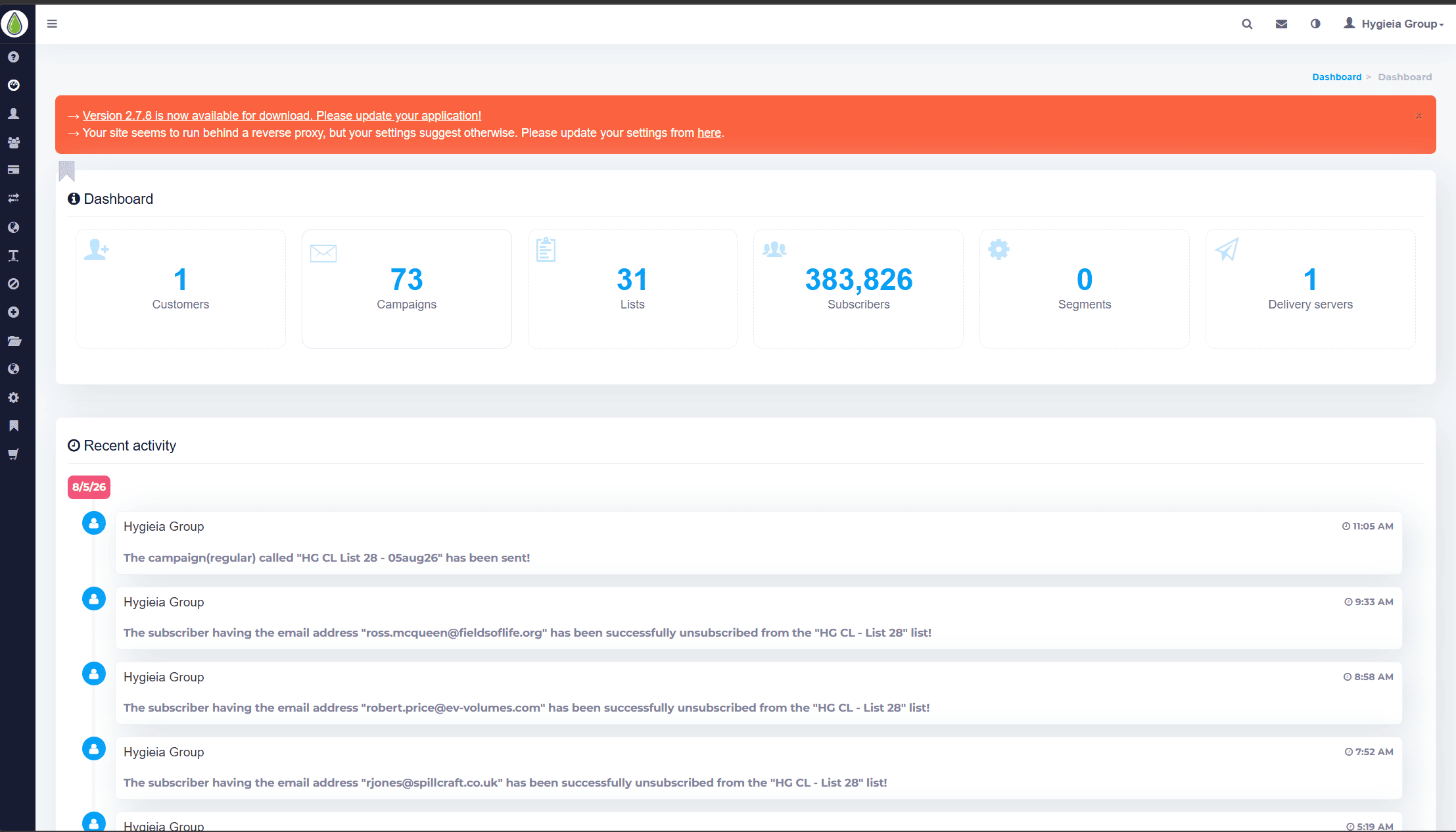Open the globe icon above the text-type icon
Screen dimensions: 1456x832
pos(13,228)
